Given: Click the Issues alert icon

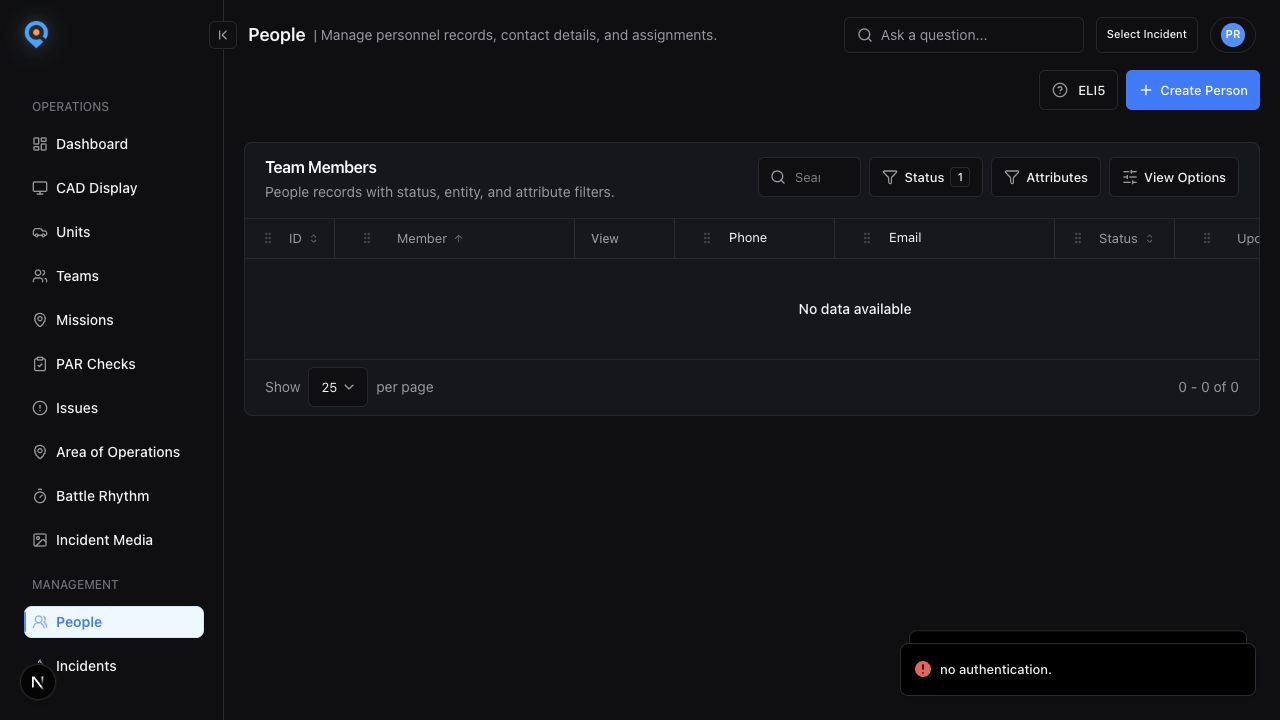Looking at the screenshot, I should point(40,408).
